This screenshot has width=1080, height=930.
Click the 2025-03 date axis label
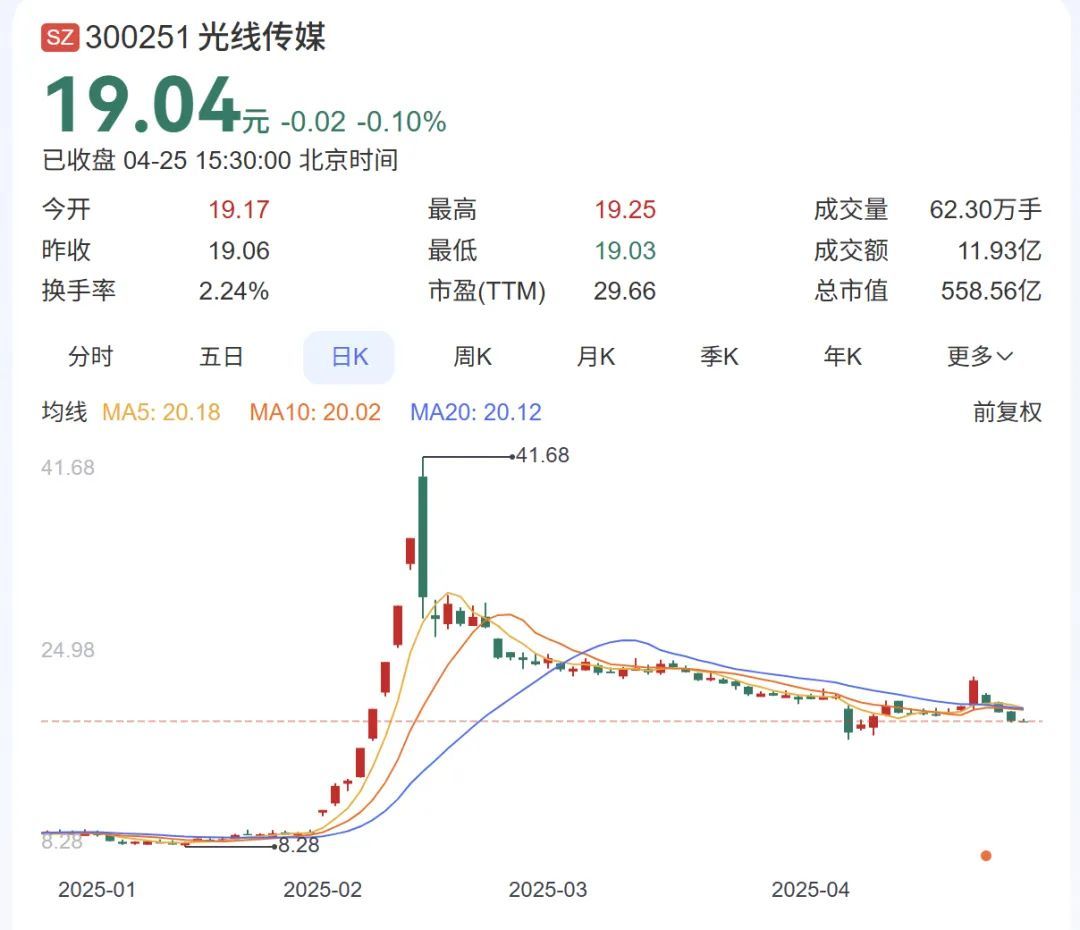pos(548,889)
